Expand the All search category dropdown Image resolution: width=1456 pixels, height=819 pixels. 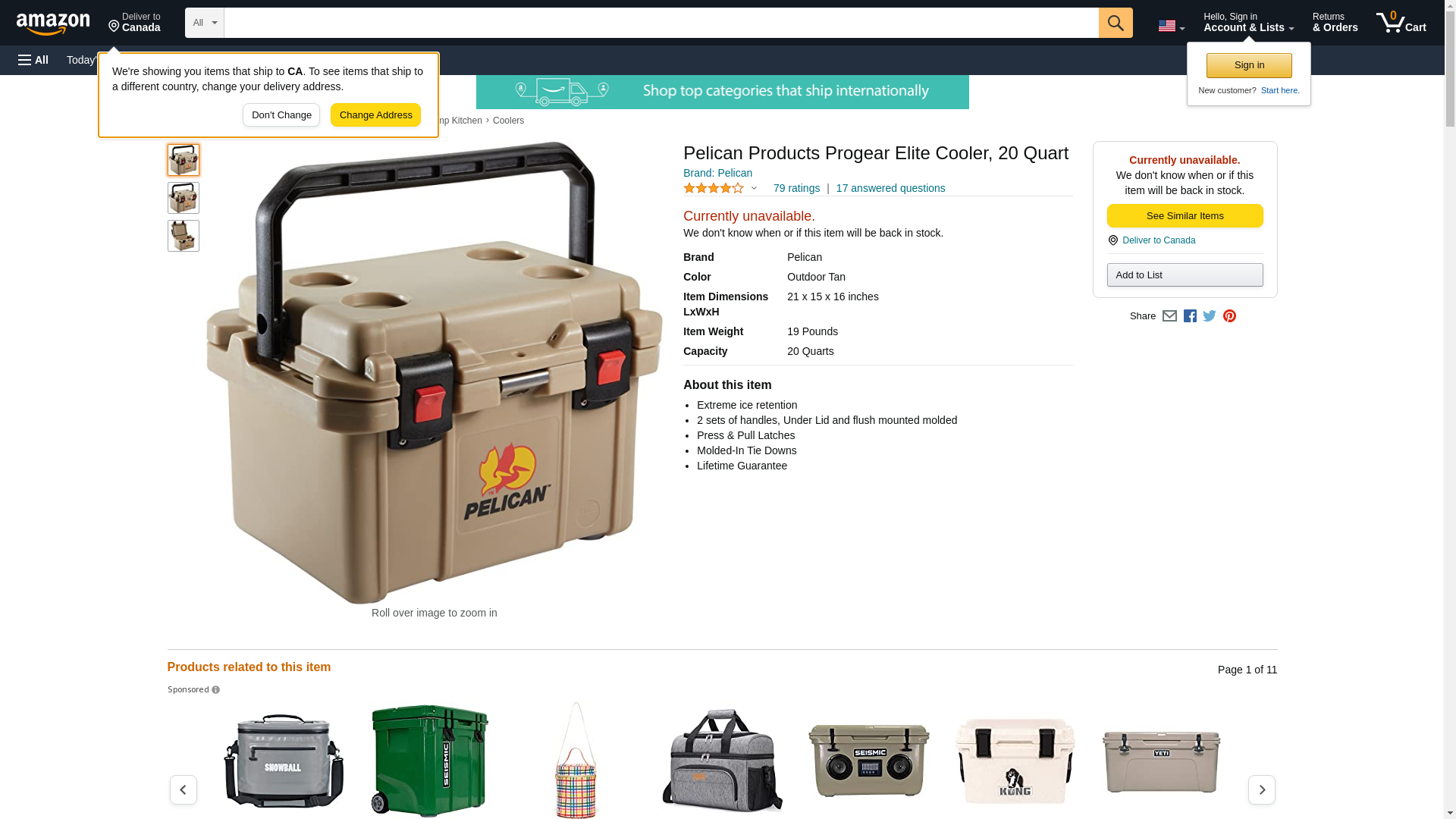[x=205, y=23]
